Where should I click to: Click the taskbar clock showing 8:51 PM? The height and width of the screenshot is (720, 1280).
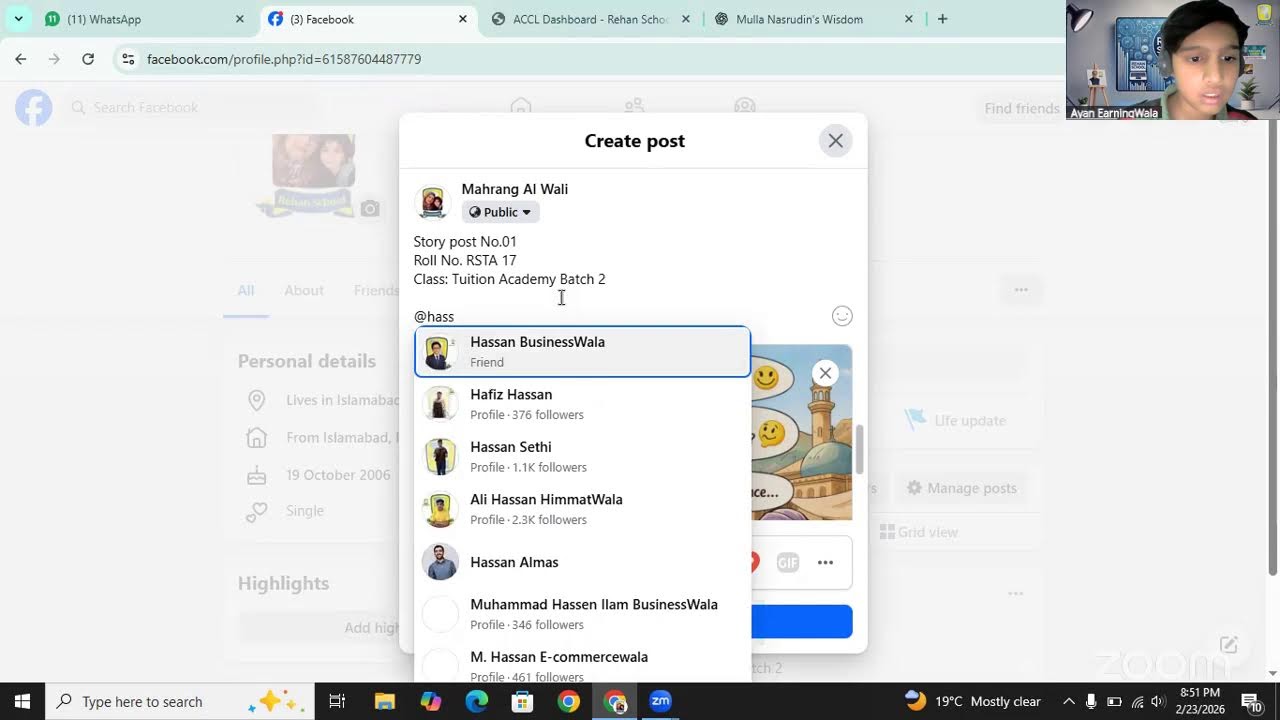click(1200, 701)
